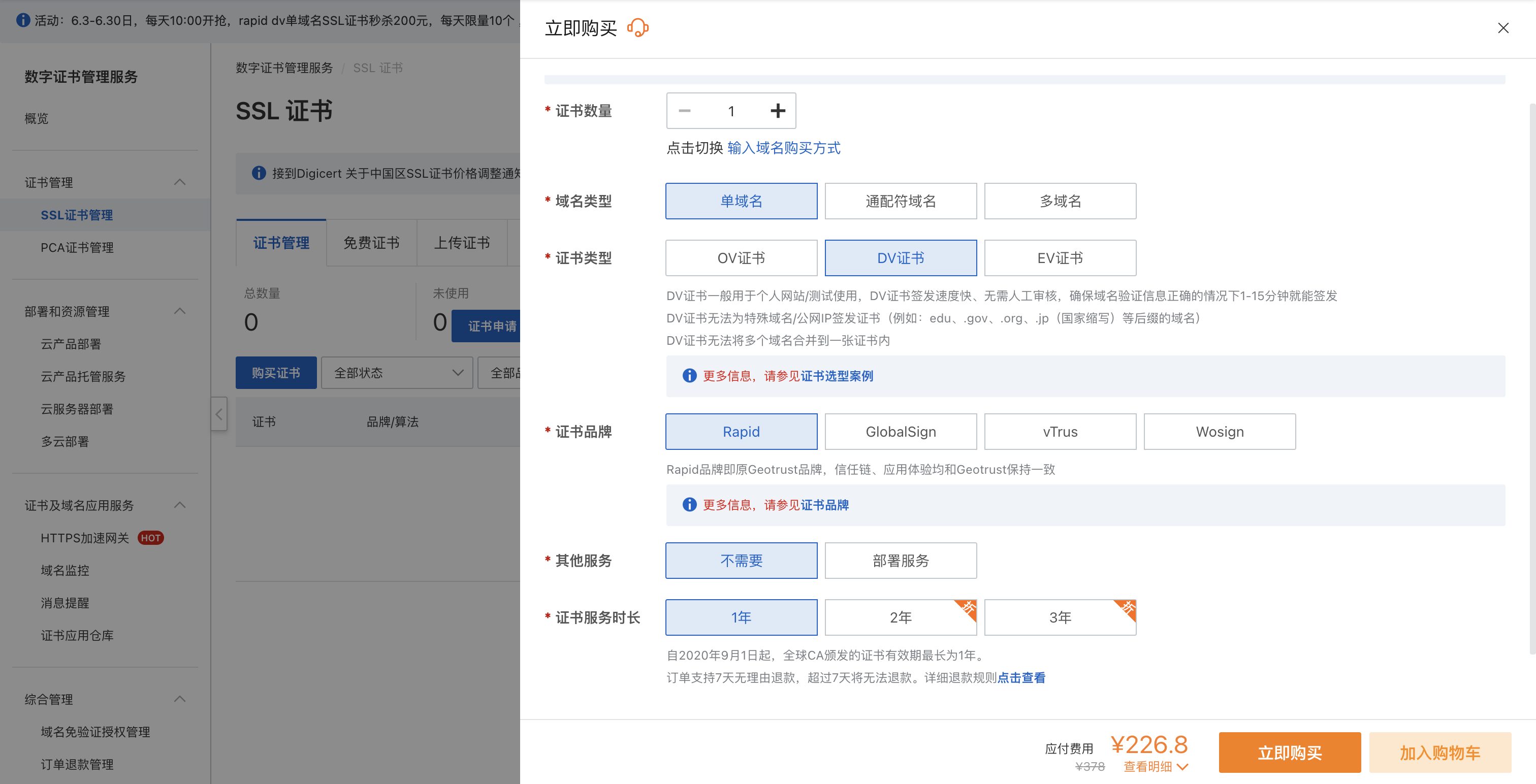Open the 全部状态 status dropdown
The height and width of the screenshot is (784, 1536).
[x=397, y=373]
